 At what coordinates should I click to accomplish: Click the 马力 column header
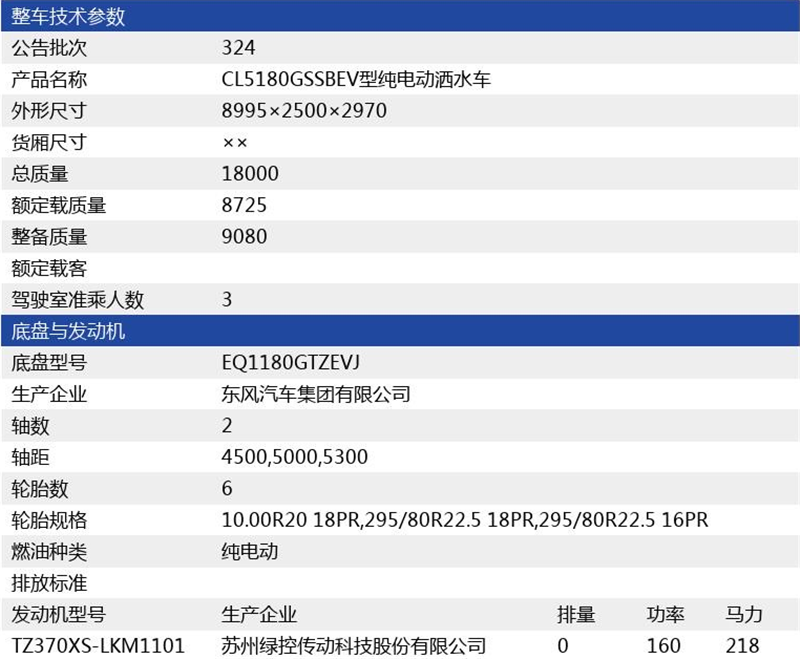[744, 614]
